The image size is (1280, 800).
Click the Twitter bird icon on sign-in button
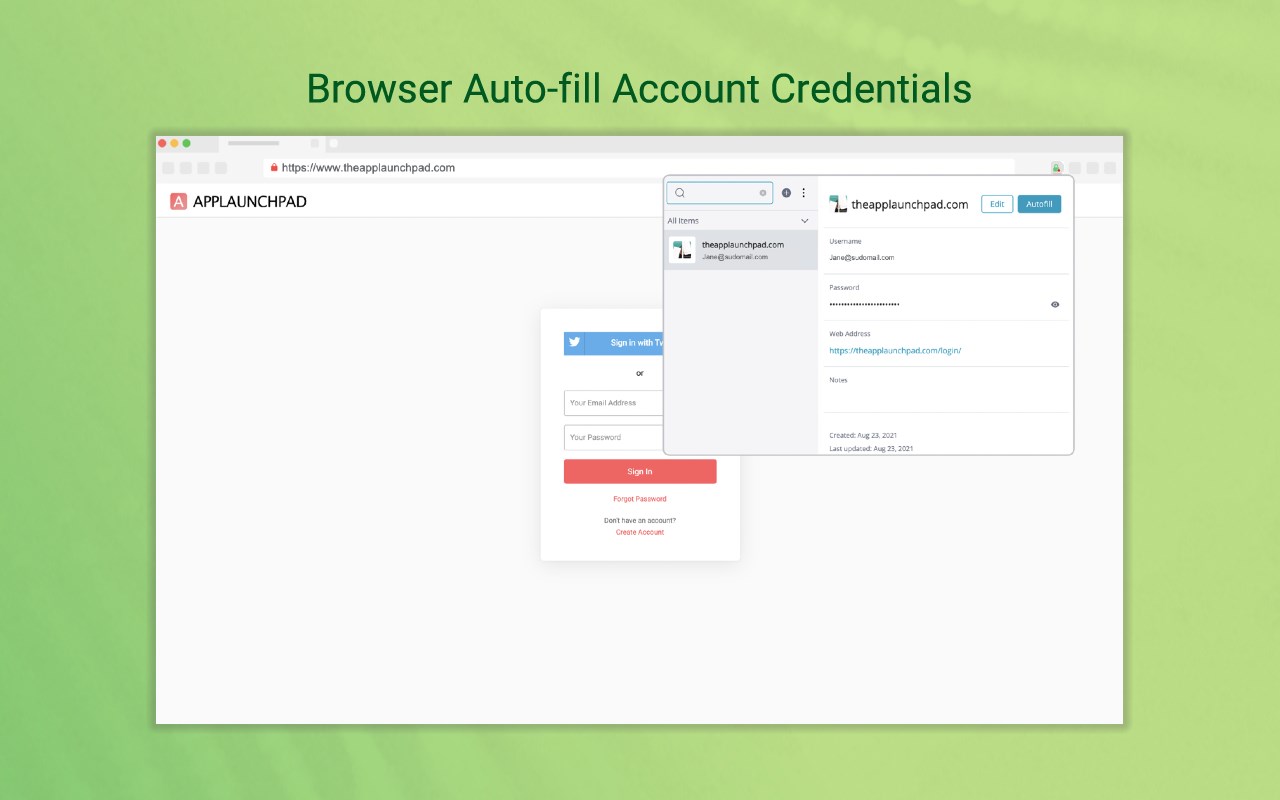point(574,342)
